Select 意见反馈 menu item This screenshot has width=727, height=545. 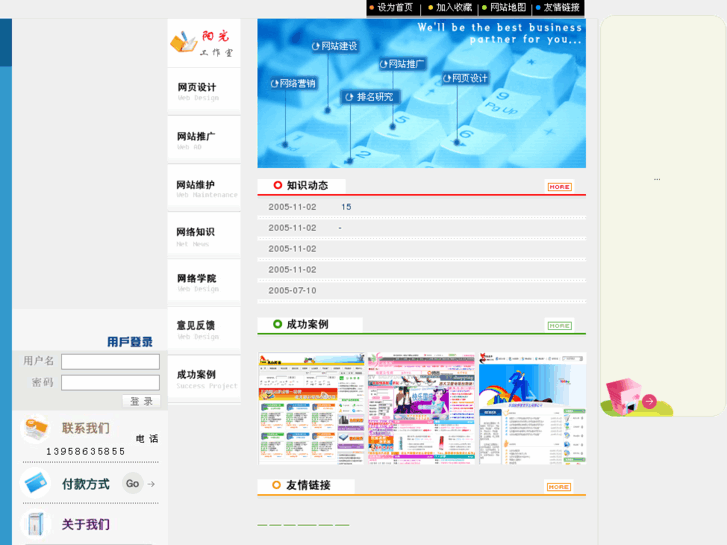(204, 329)
